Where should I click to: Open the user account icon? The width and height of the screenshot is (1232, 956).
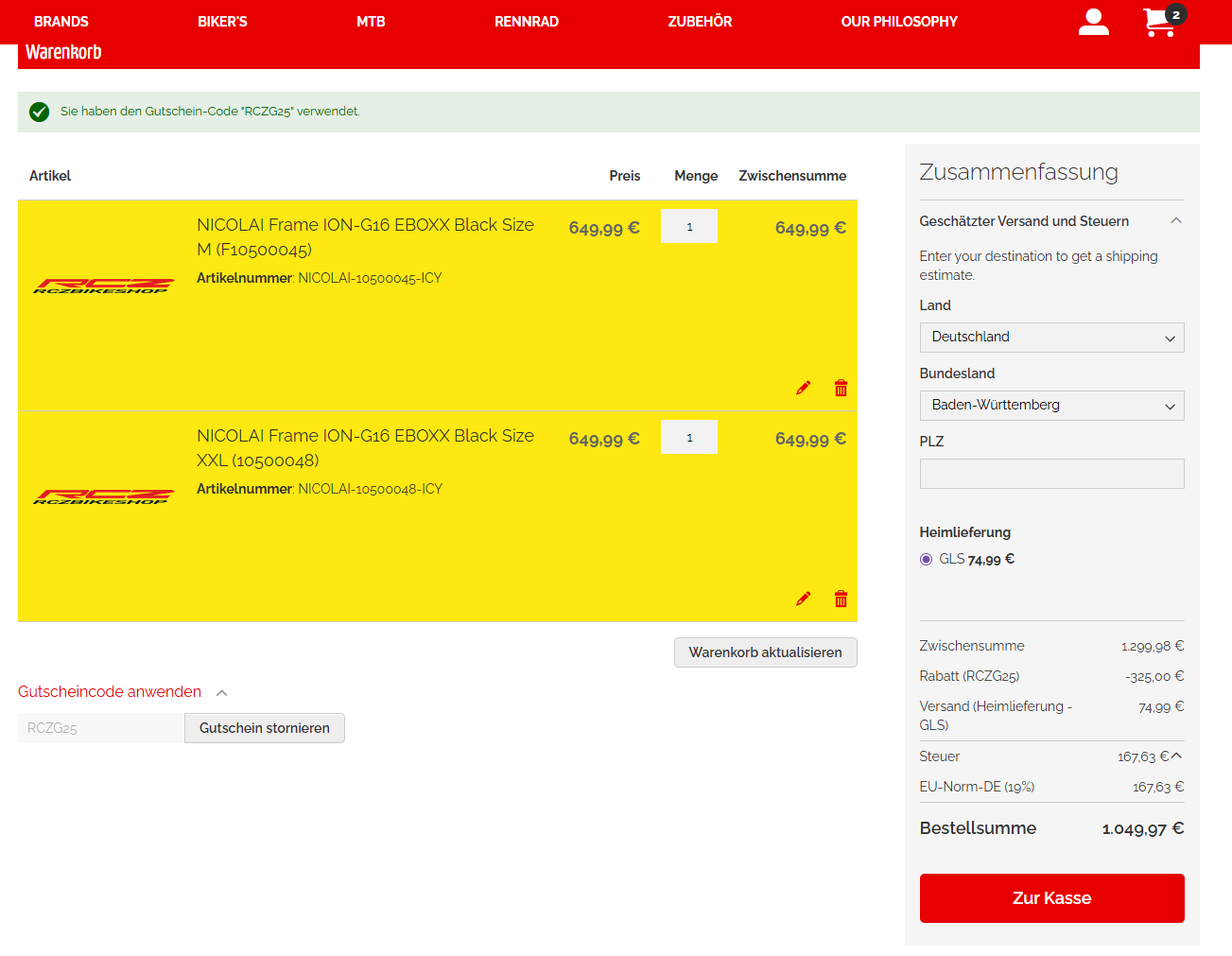[x=1093, y=22]
